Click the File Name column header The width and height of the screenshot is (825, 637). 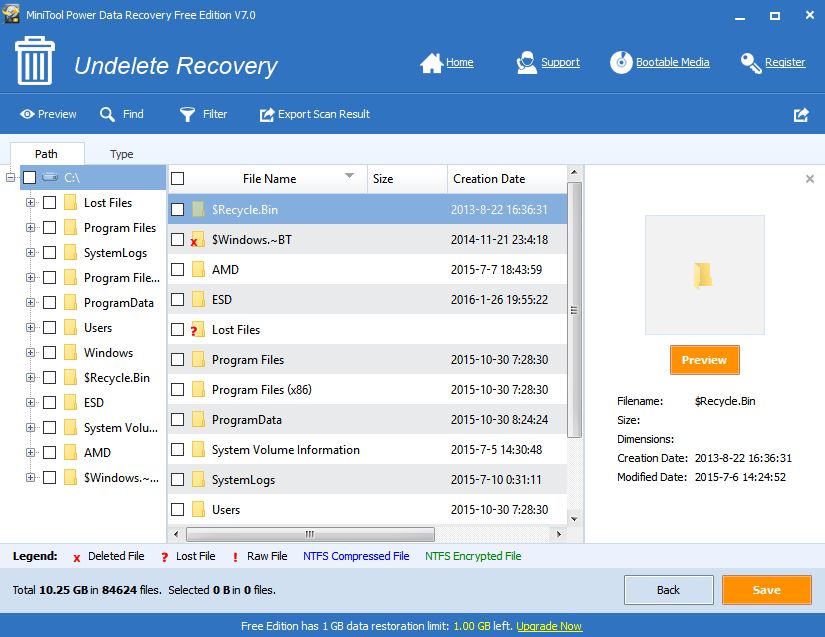click(x=269, y=179)
